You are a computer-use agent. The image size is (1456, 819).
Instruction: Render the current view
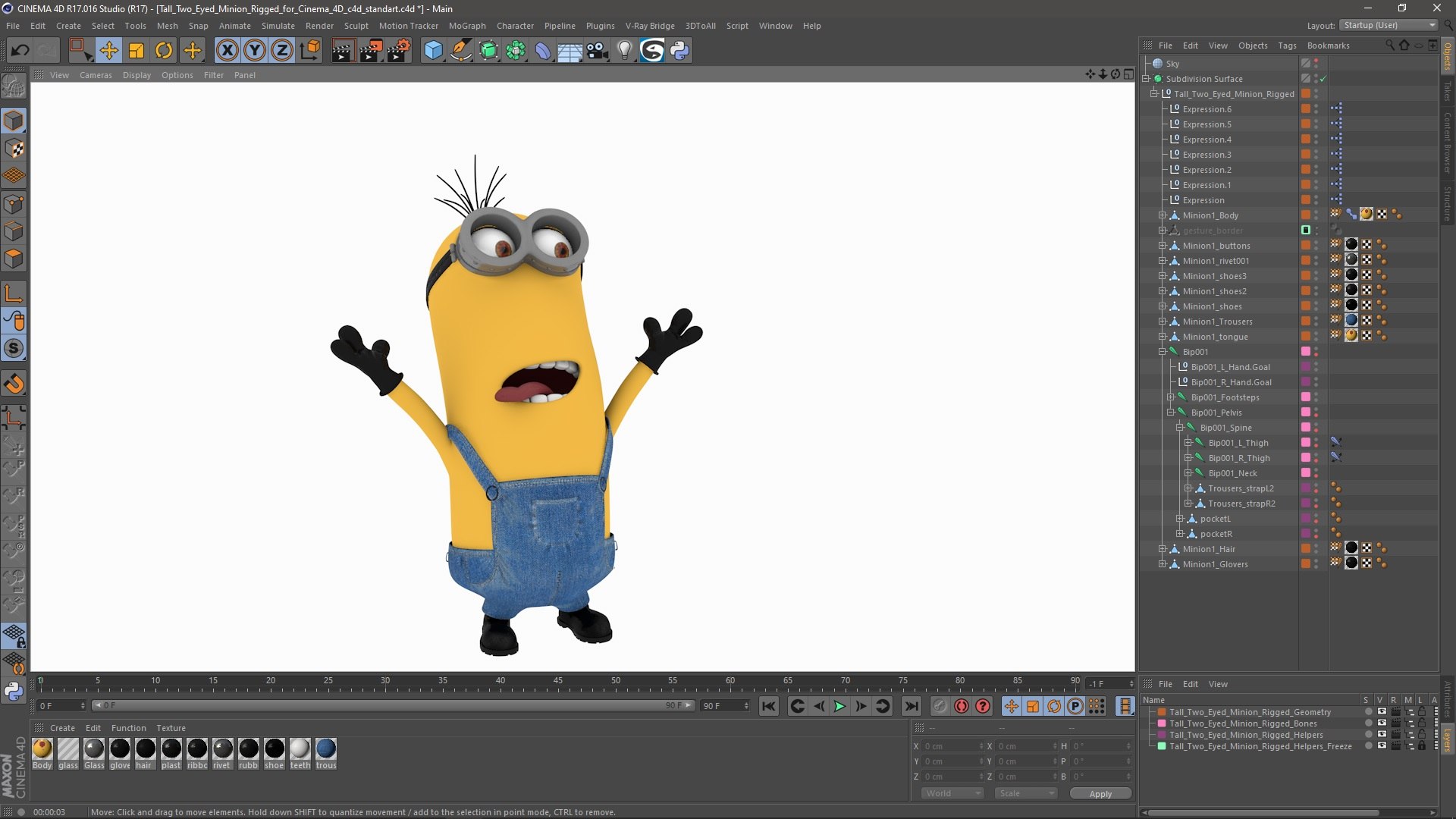[343, 51]
